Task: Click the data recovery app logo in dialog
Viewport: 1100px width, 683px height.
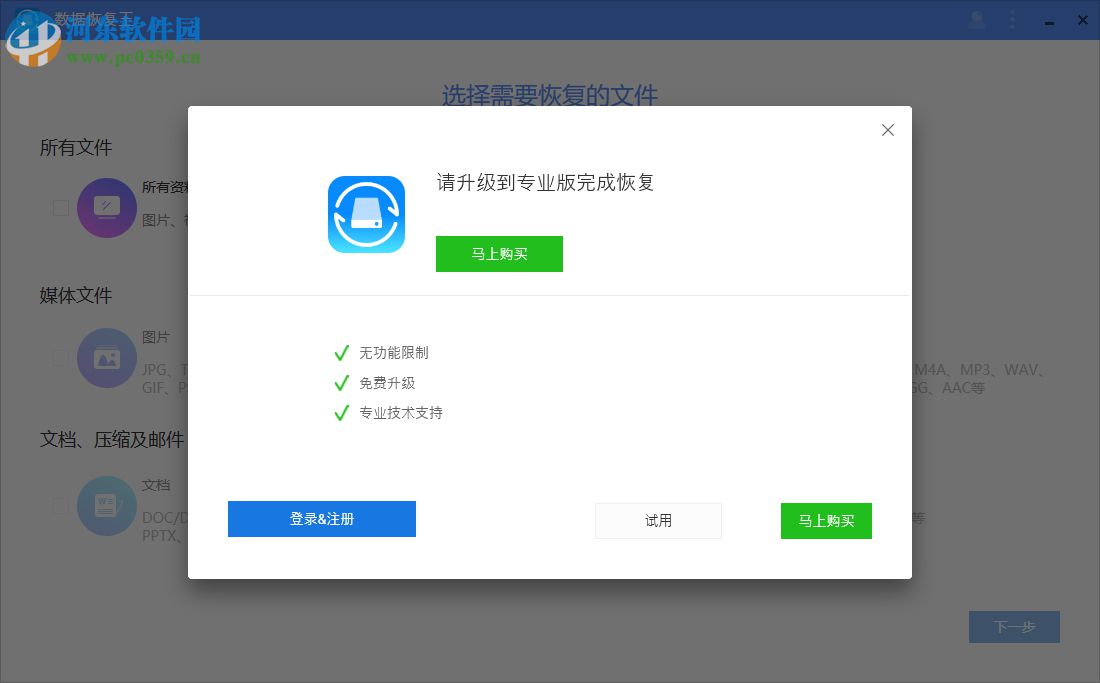Action: 366,213
